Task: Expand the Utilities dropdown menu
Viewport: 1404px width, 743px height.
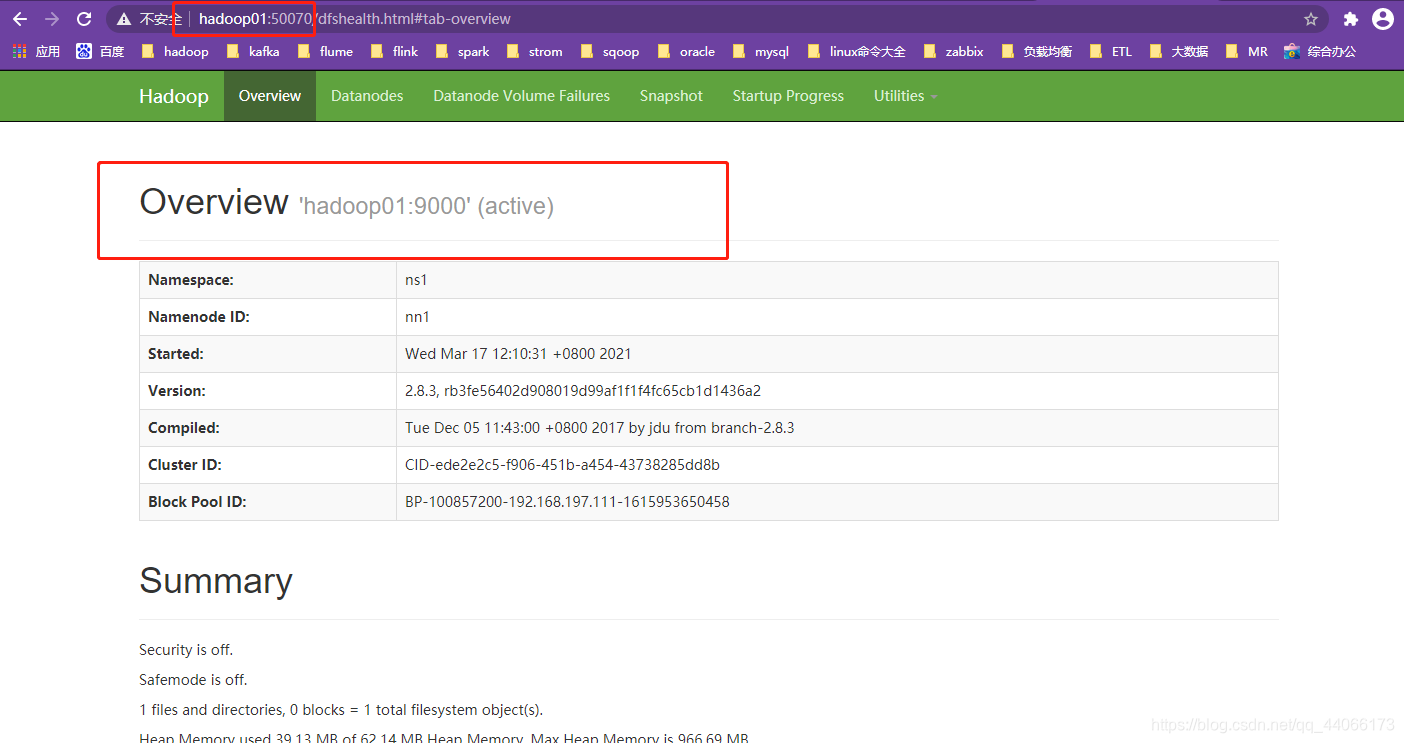Action: coord(906,96)
